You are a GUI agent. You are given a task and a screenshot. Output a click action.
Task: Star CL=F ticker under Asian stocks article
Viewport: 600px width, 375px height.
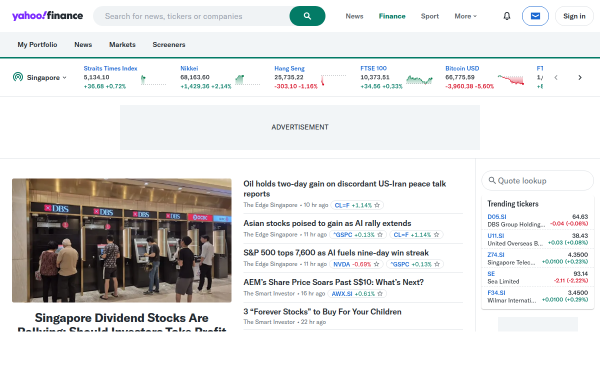pyautogui.click(x=436, y=235)
